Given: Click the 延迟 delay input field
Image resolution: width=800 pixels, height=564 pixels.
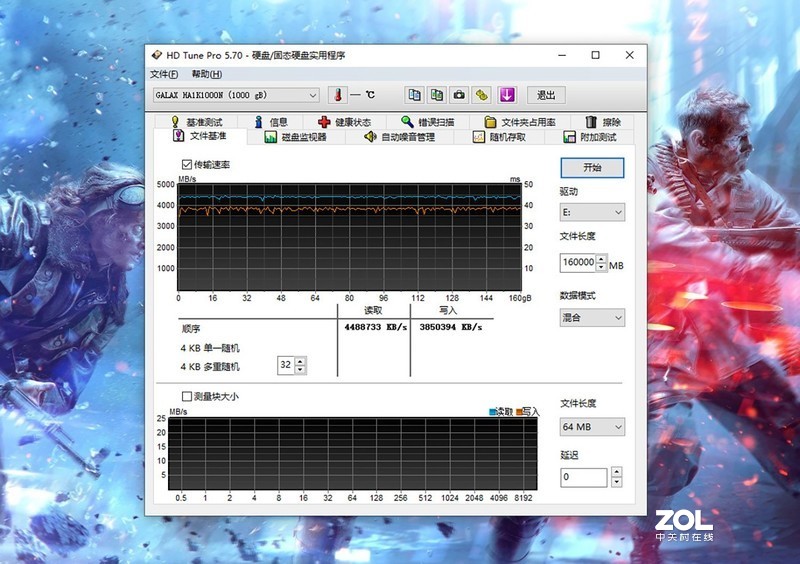Looking at the screenshot, I should point(584,477).
